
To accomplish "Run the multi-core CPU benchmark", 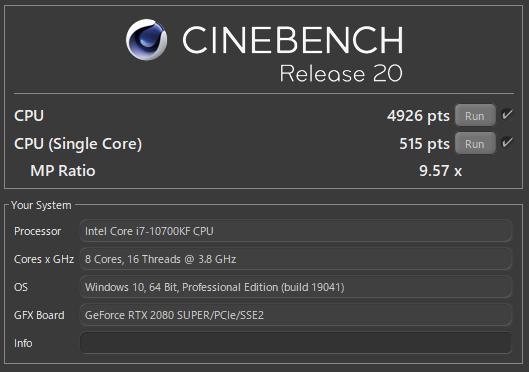I will (x=475, y=115).
